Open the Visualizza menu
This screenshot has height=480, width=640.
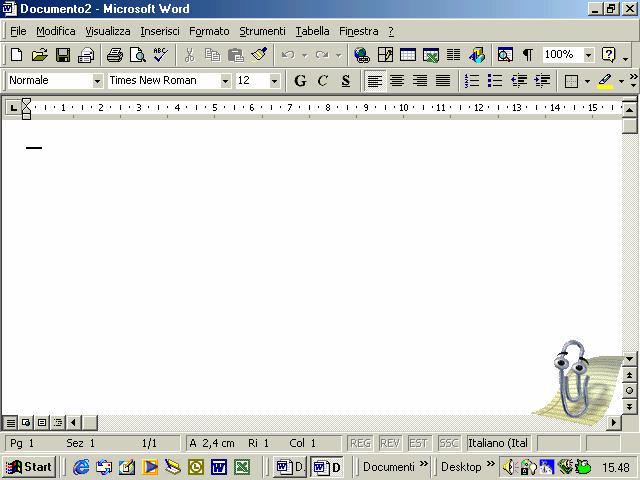(x=108, y=31)
